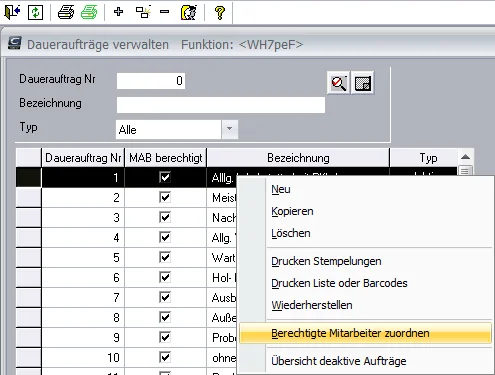Click Daueraufträge number cell 9

tap(83, 337)
